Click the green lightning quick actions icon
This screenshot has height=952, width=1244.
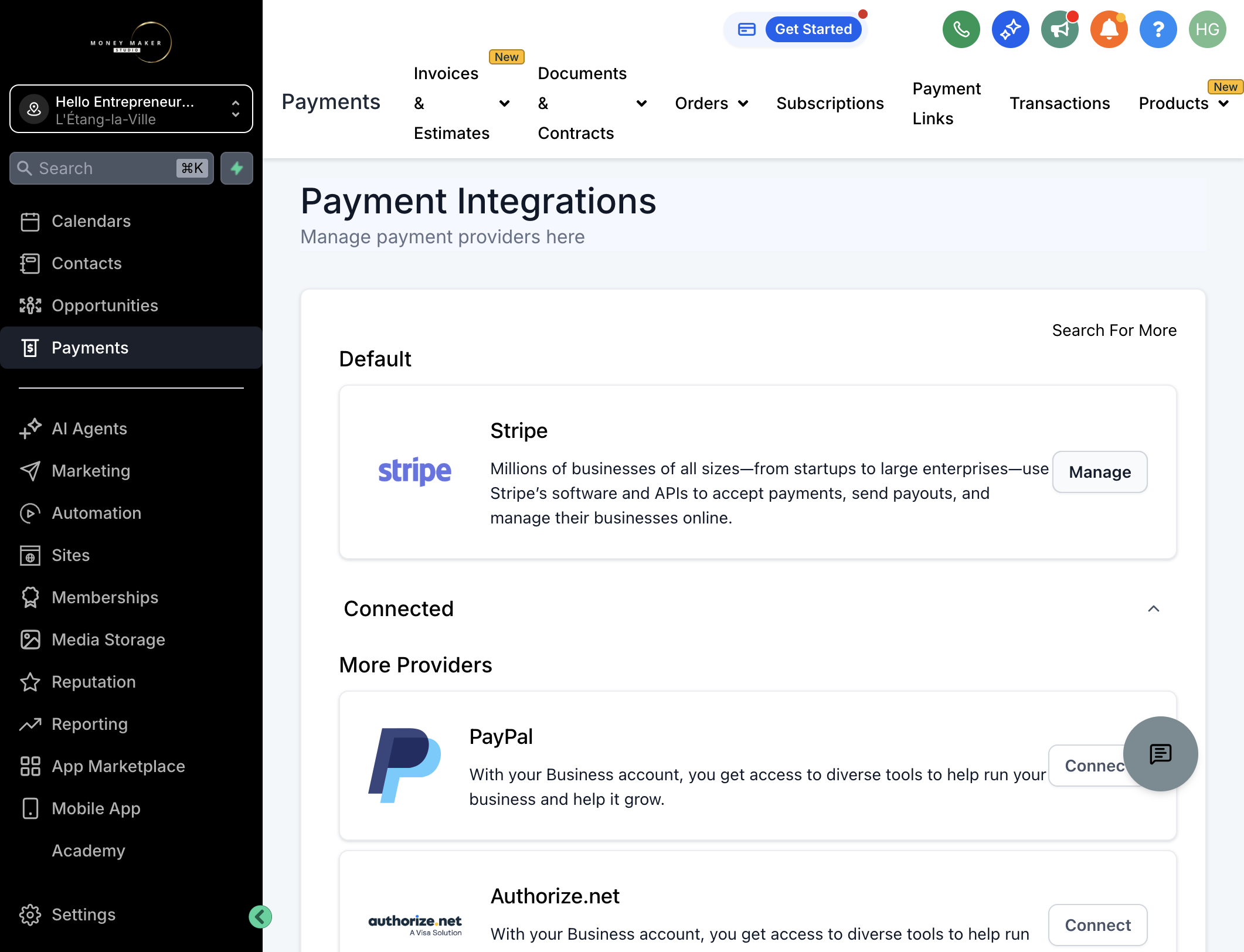237,168
